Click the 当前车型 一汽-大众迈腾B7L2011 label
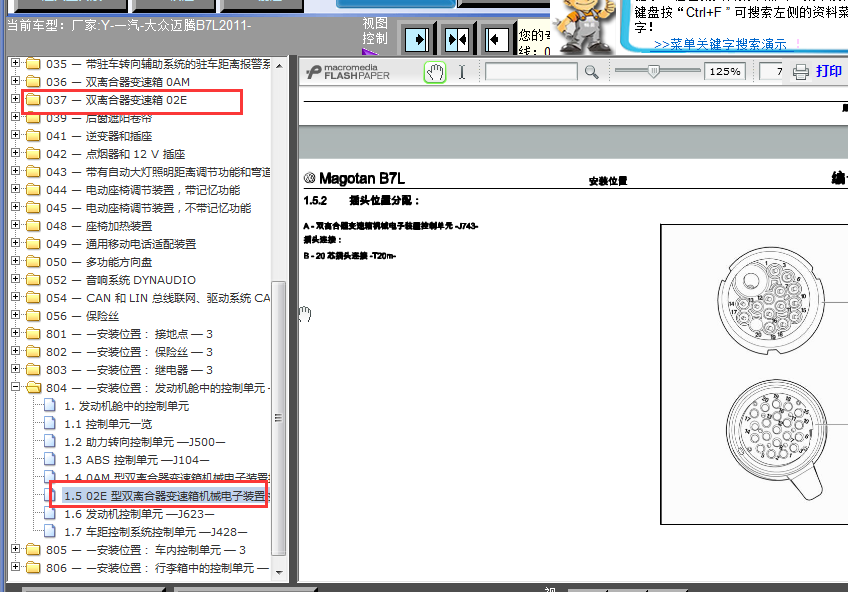The width and height of the screenshot is (848, 592). coord(129,25)
